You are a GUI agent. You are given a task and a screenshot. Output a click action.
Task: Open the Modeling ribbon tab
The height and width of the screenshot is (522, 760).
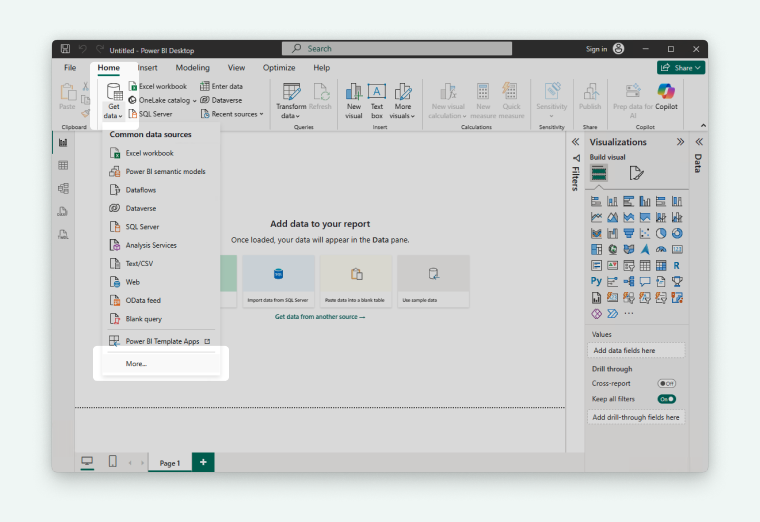click(193, 68)
